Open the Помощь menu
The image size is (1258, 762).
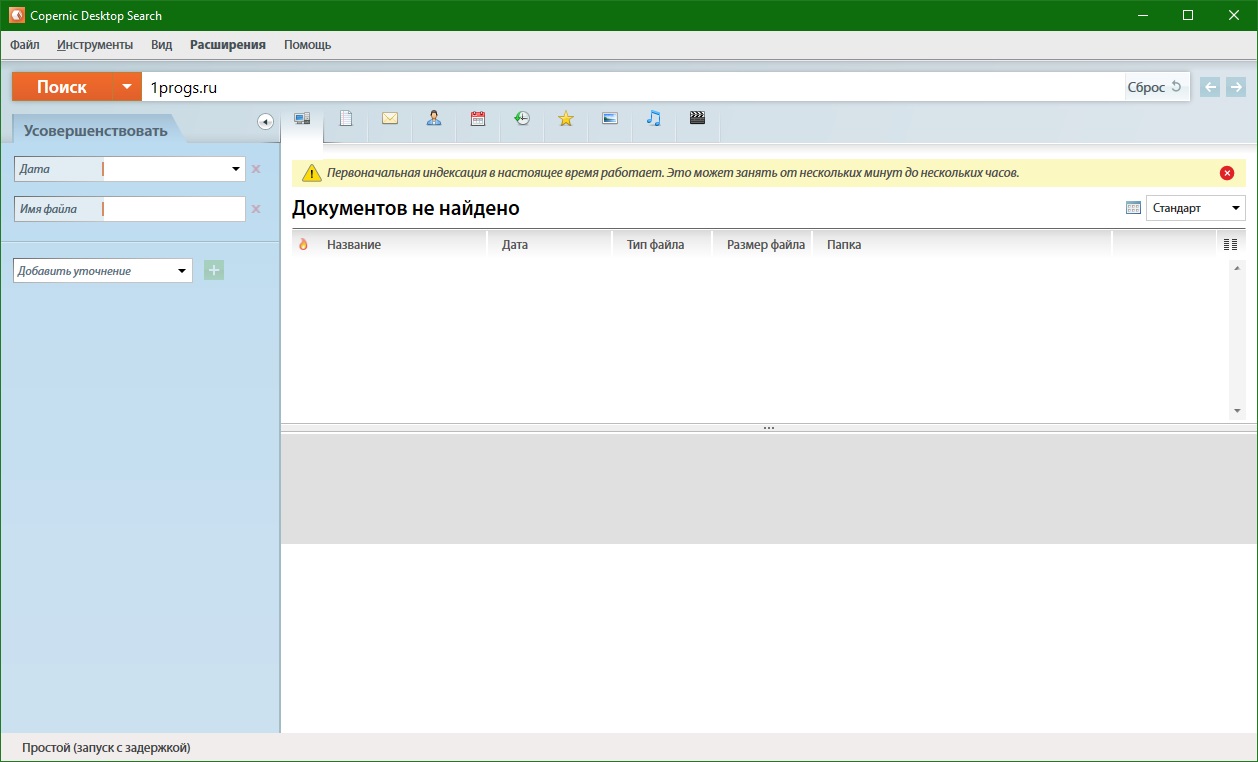(307, 45)
